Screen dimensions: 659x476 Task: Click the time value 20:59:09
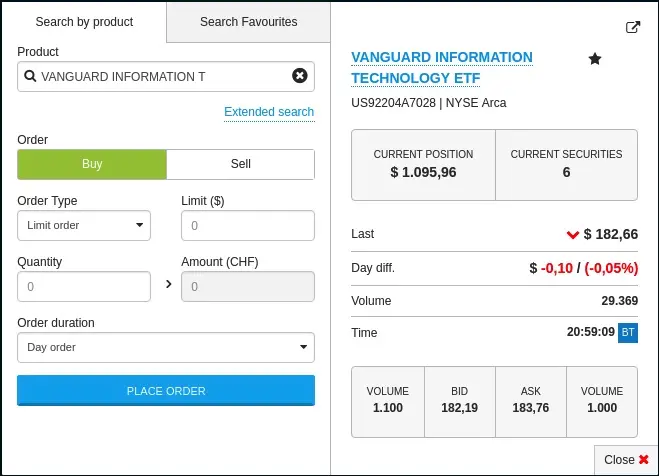click(590, 332)
